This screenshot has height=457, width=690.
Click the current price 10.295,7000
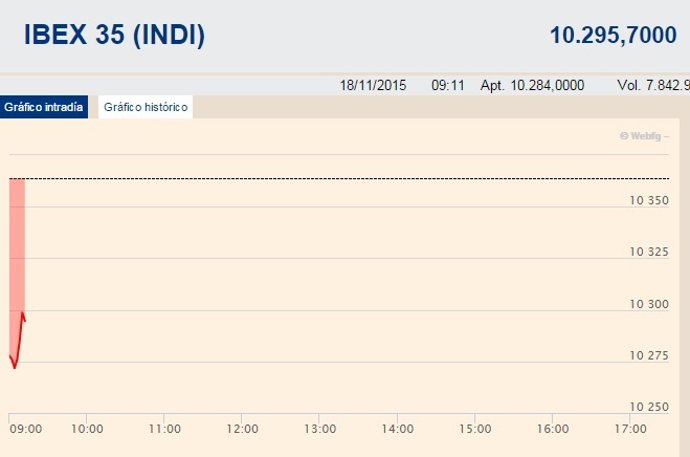point(612,36)
